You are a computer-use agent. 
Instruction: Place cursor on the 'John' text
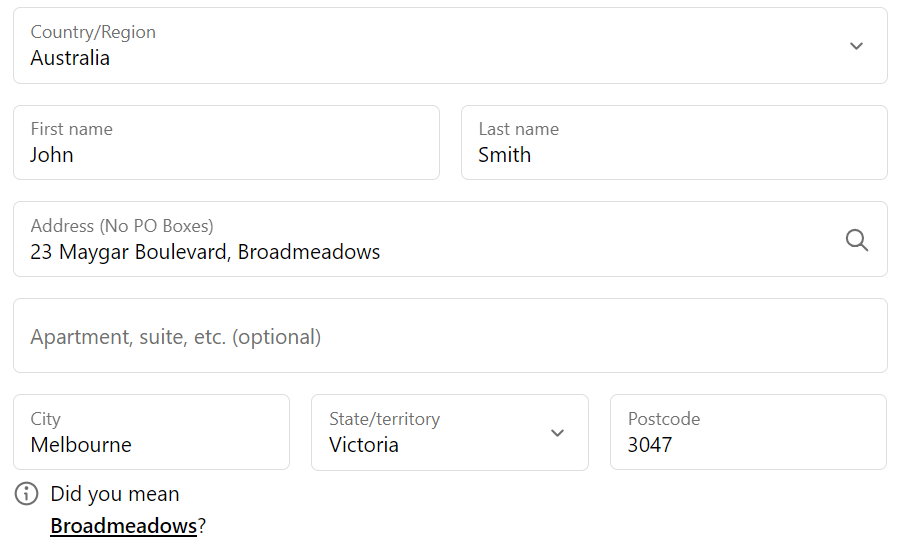point(52,155)
